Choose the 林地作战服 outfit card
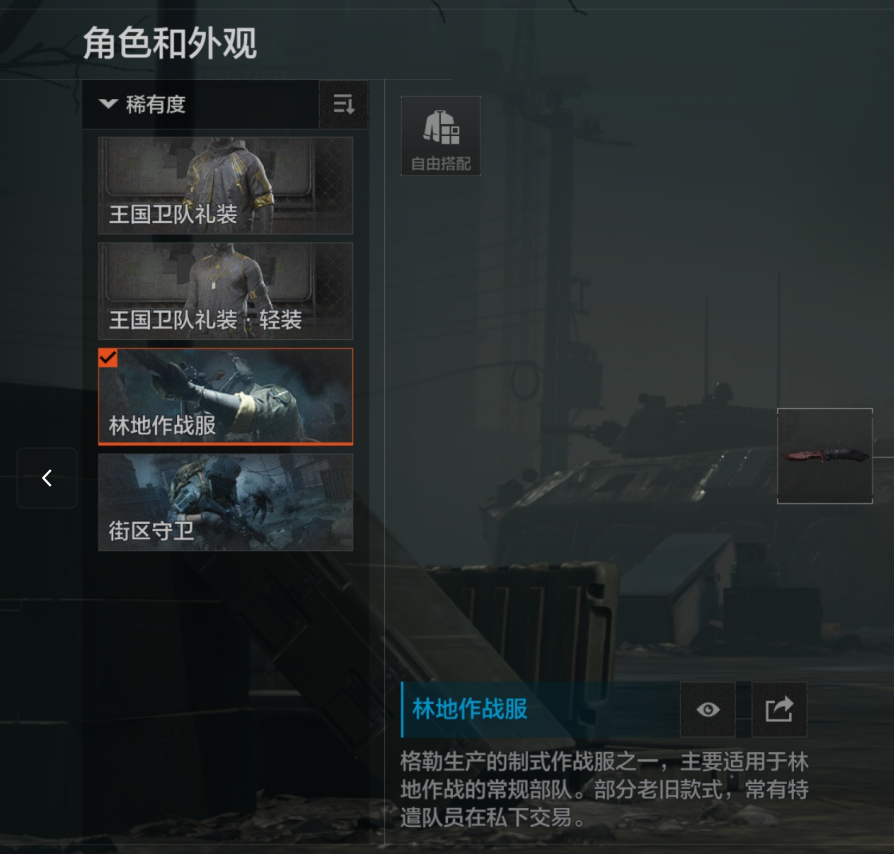 pyautogui.click(x=225, y=397)
